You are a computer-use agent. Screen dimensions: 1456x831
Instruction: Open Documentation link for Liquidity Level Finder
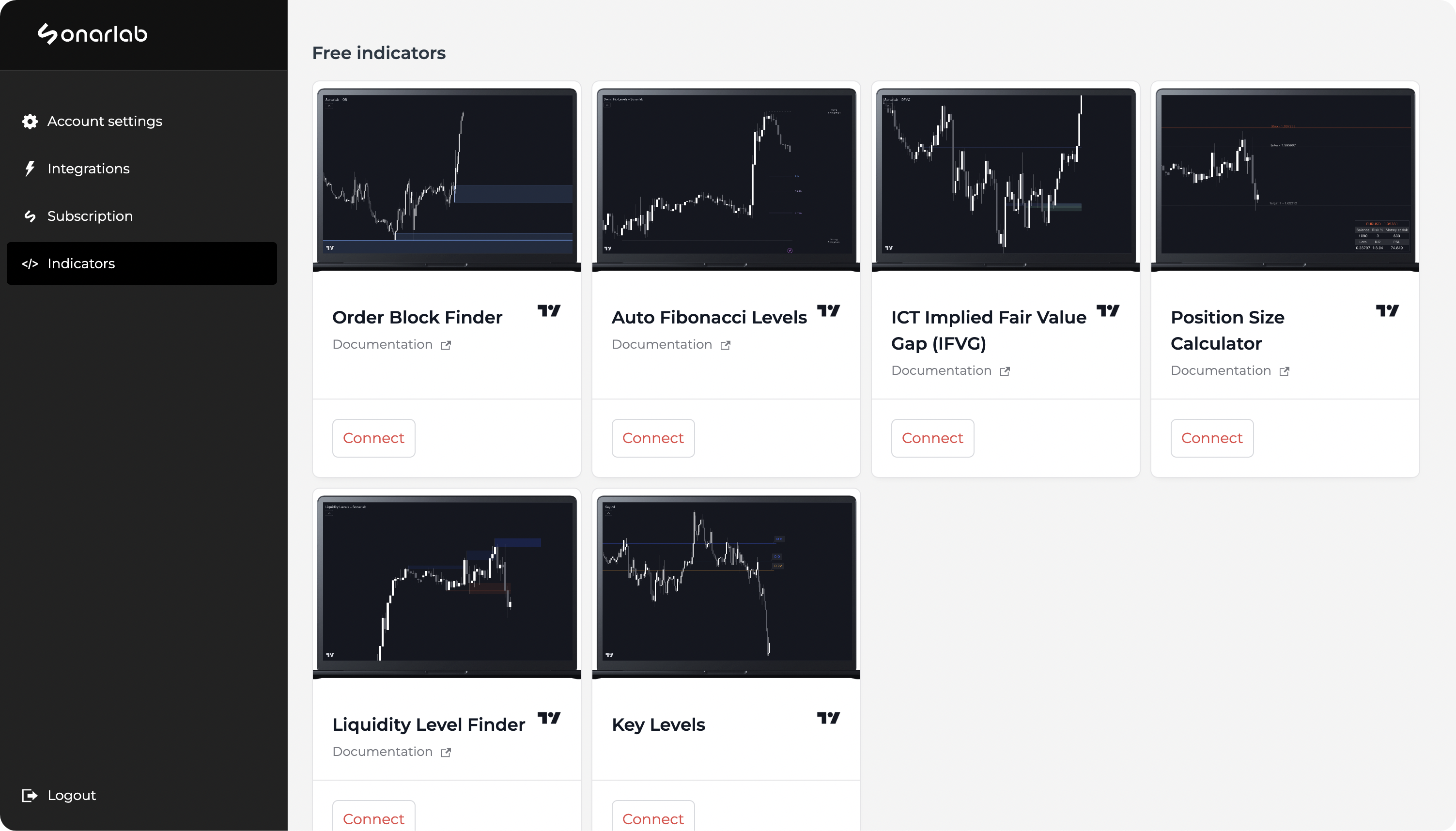[x=383, y=752]
